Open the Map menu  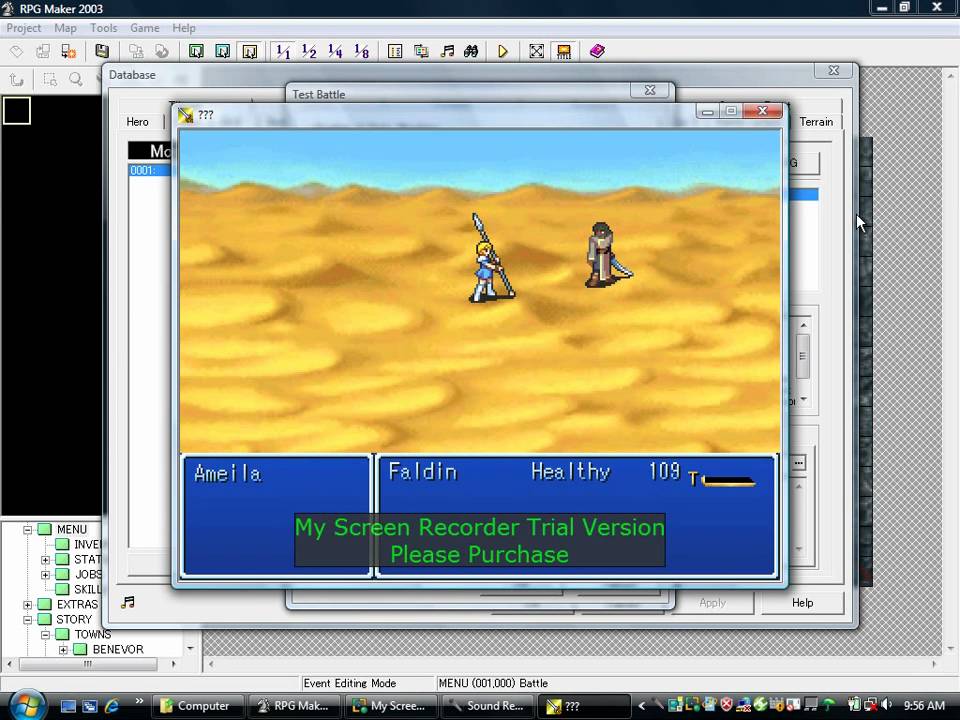tap(65, 28)
